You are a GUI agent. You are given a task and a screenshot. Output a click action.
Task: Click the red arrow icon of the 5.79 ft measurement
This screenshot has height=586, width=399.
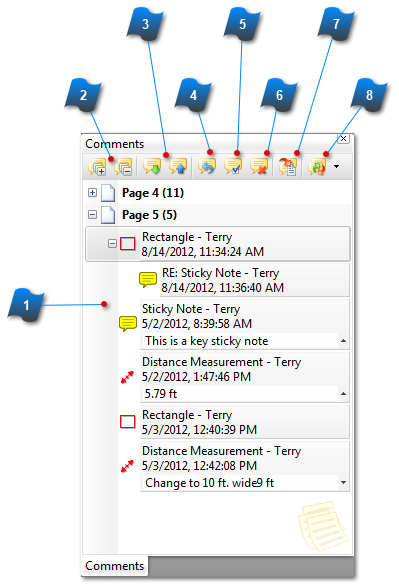tap(127, 377)
